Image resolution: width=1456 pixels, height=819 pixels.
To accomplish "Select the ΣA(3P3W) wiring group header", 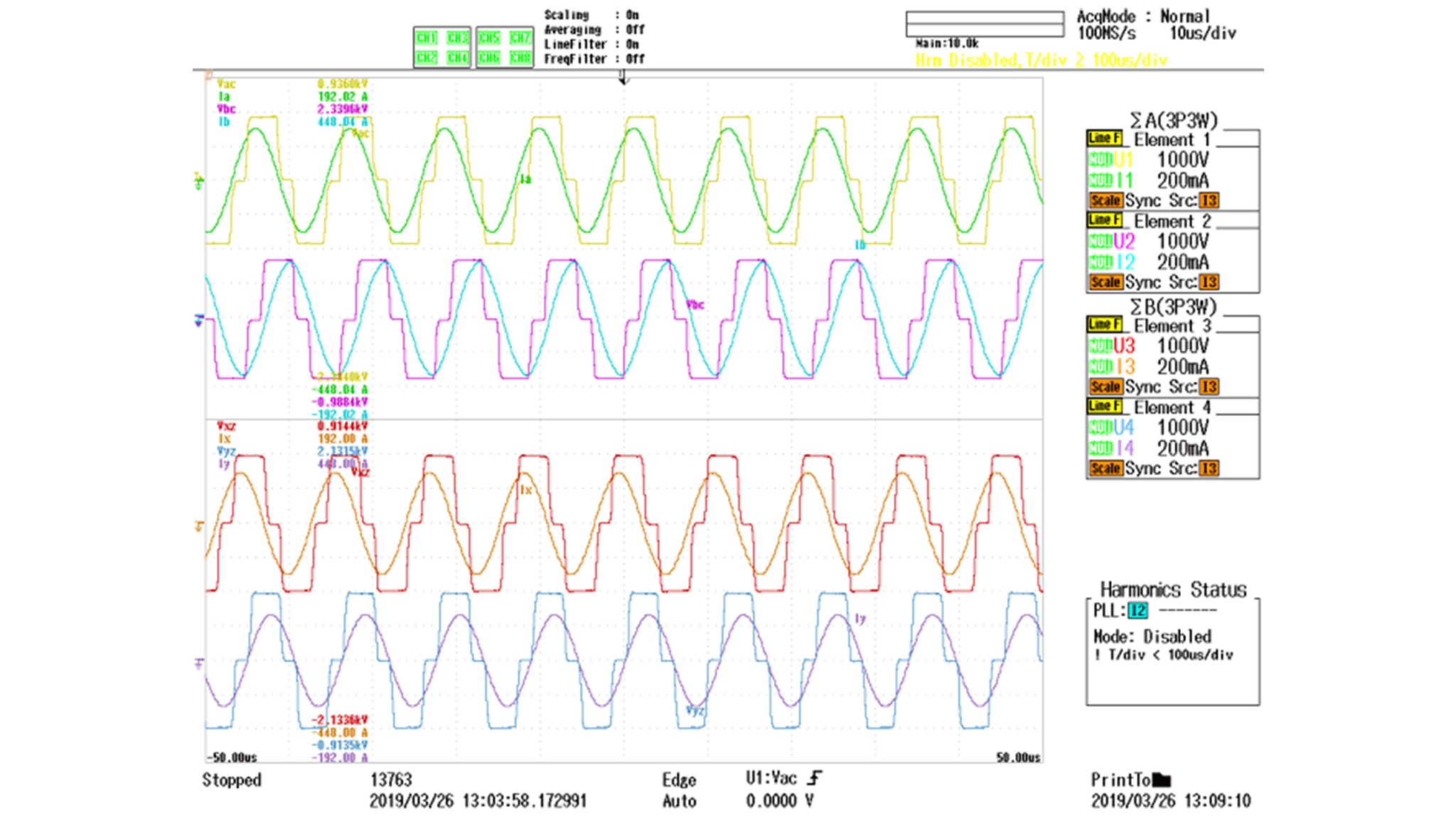I will click(x=1173, y=120).
